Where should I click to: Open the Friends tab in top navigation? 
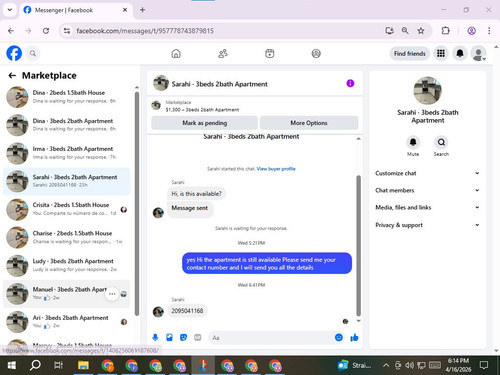223,53
